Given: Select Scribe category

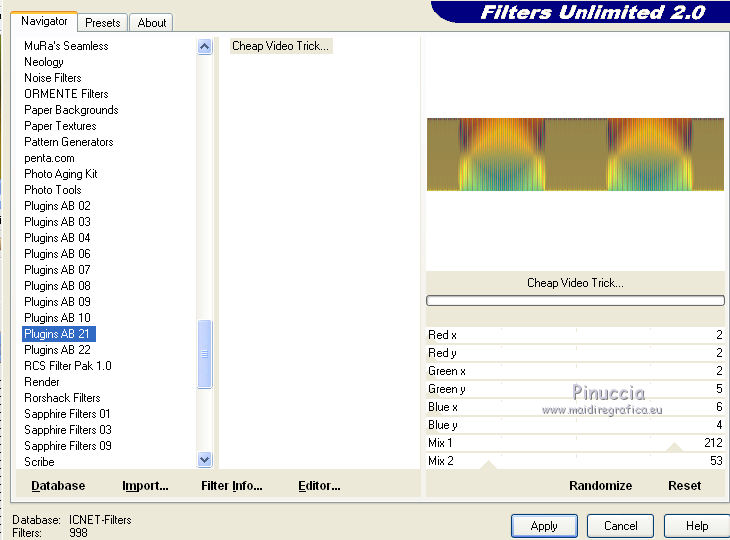Looking at the screenshot, I should pyautogui.click(x=39, y=462).
